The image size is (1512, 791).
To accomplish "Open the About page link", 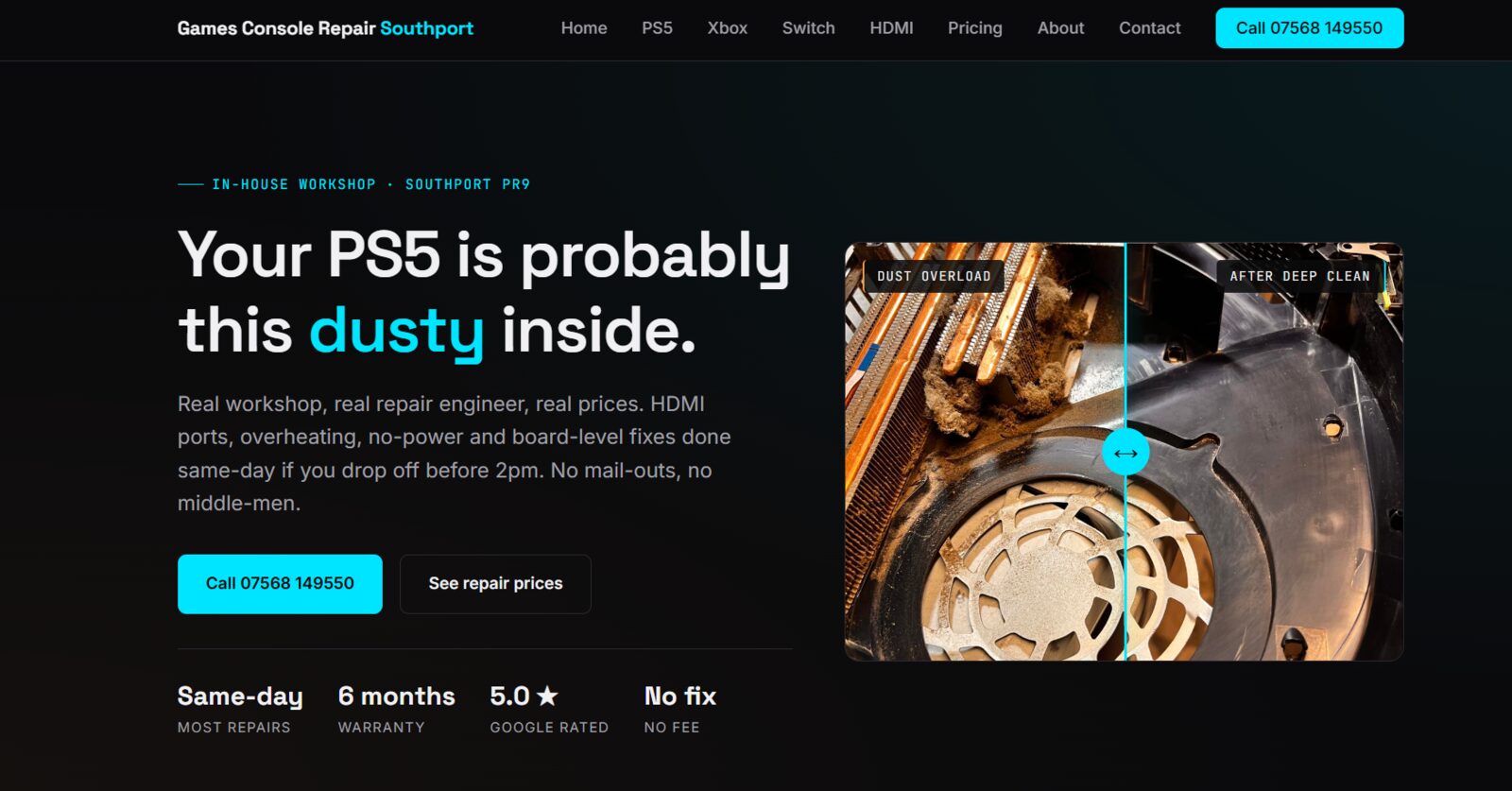I will 1060,28.
